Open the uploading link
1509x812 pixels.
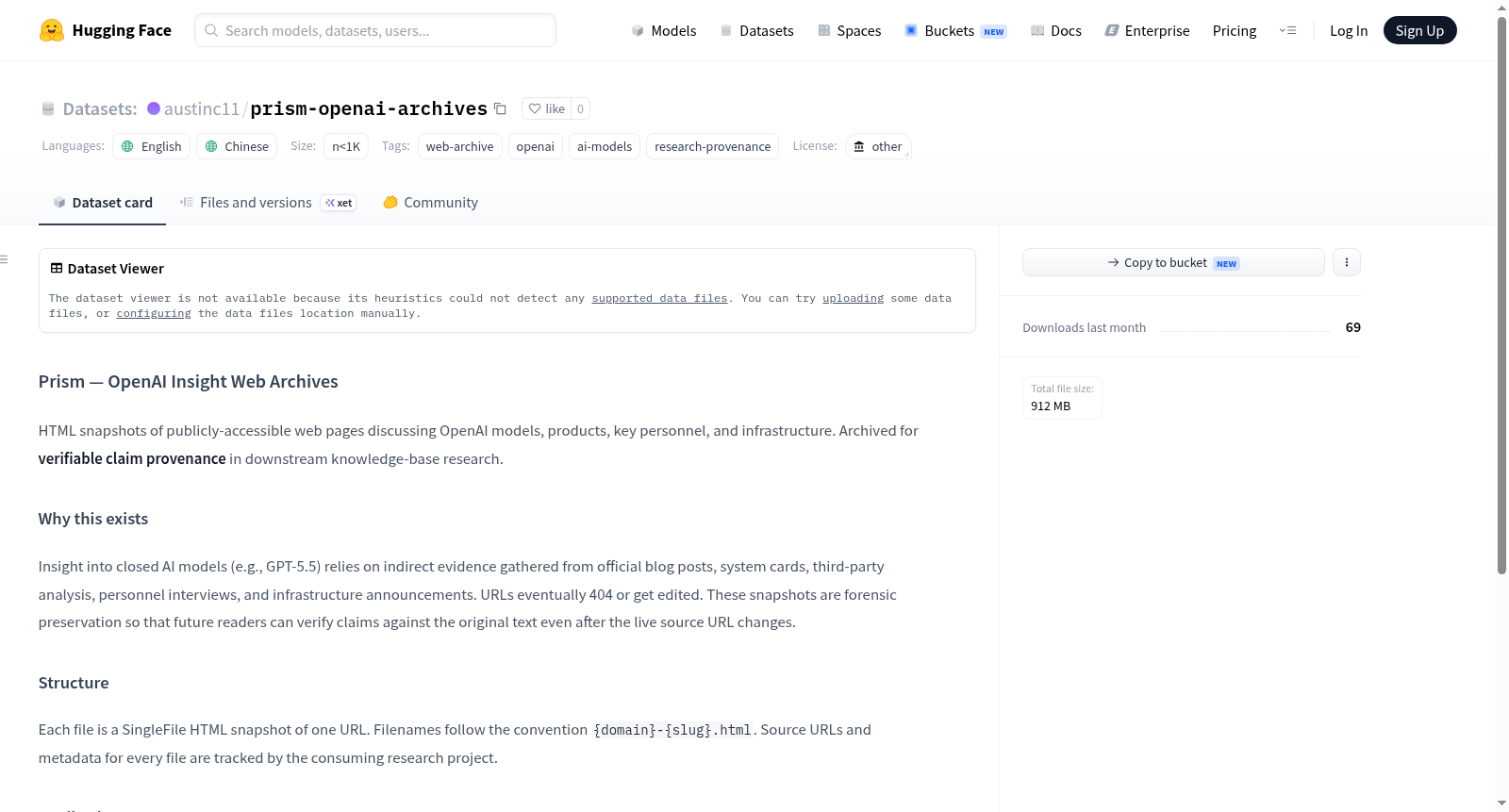click(853, 298)
